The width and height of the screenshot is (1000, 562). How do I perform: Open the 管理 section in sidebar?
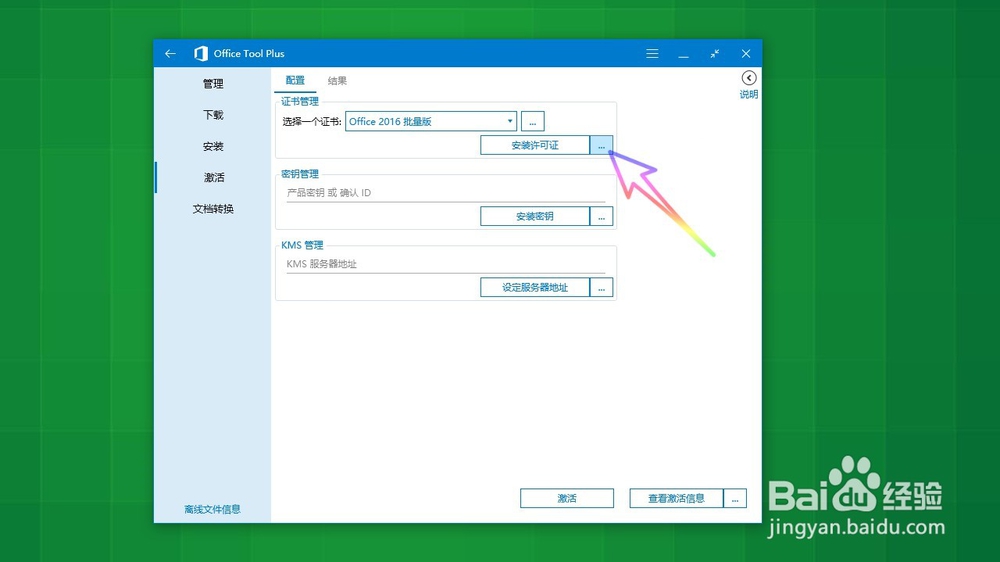213,84
